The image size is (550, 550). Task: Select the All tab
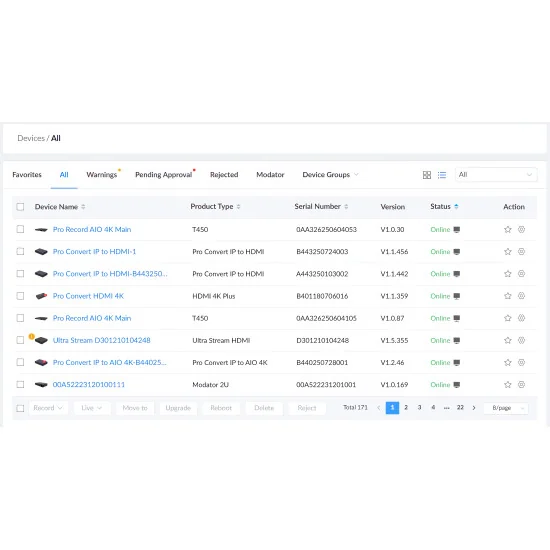[x=64, y=175]
